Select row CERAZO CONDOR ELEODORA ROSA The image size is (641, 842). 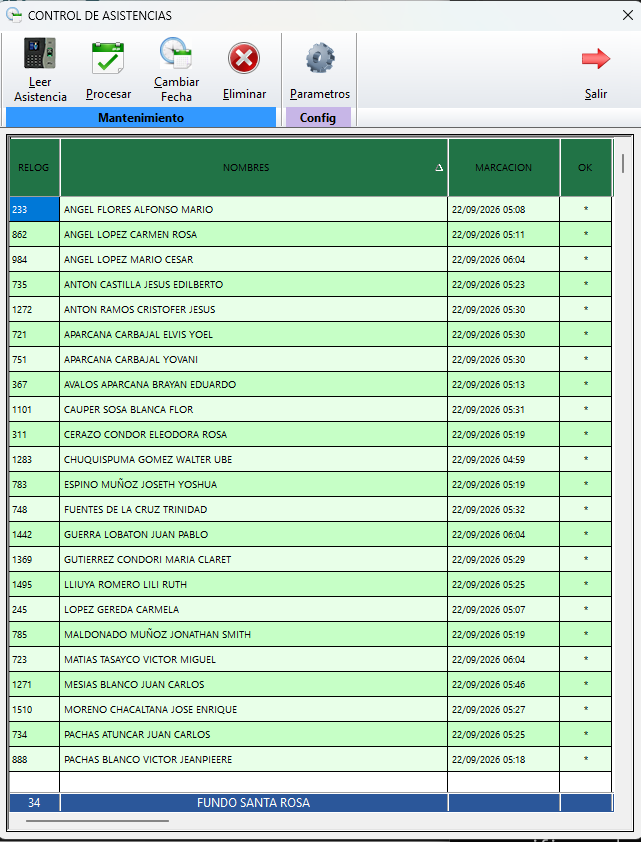click(310, 434)
